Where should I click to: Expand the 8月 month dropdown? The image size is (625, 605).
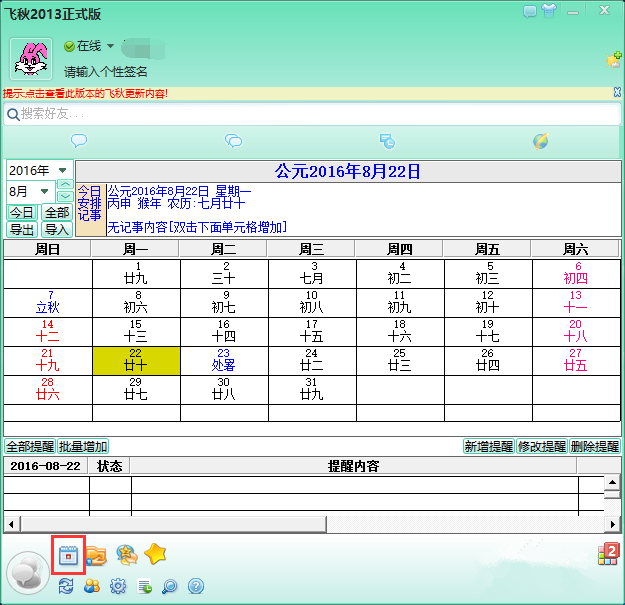(x=45, y=191)
